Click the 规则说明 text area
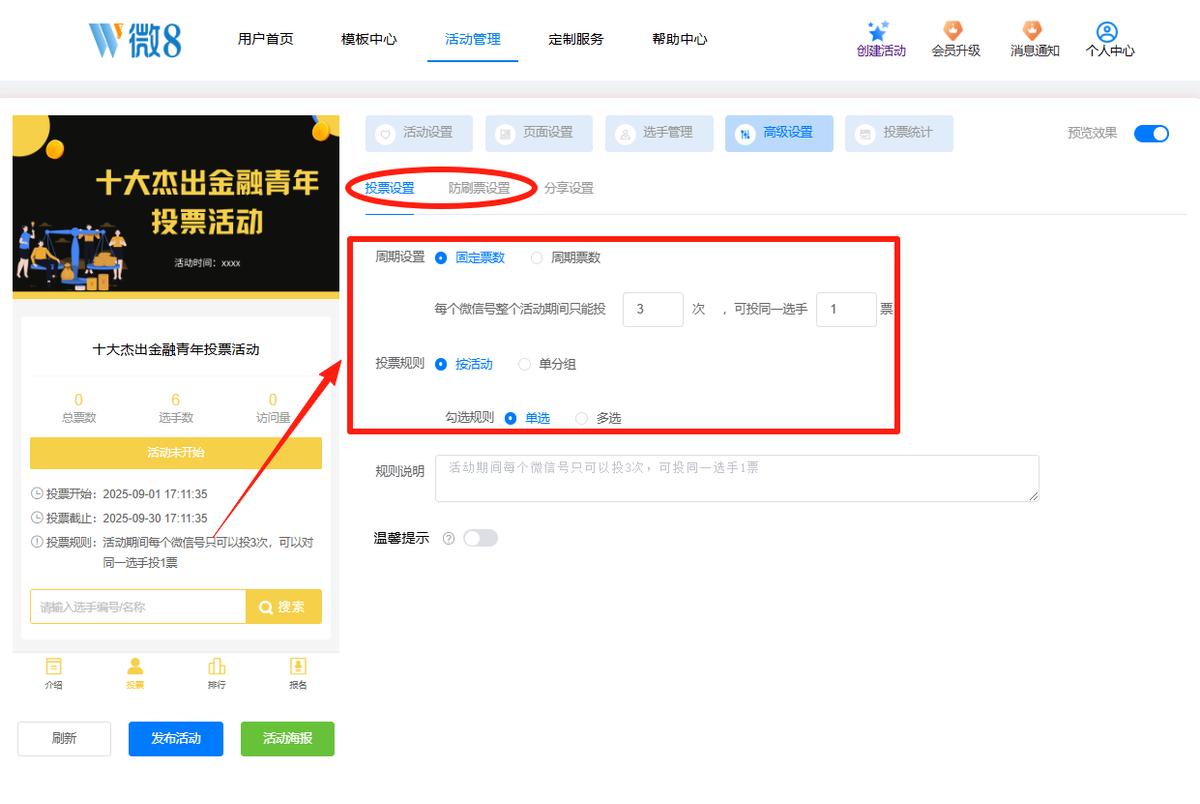Screen dimensions: 1200x804 point(737,479)
